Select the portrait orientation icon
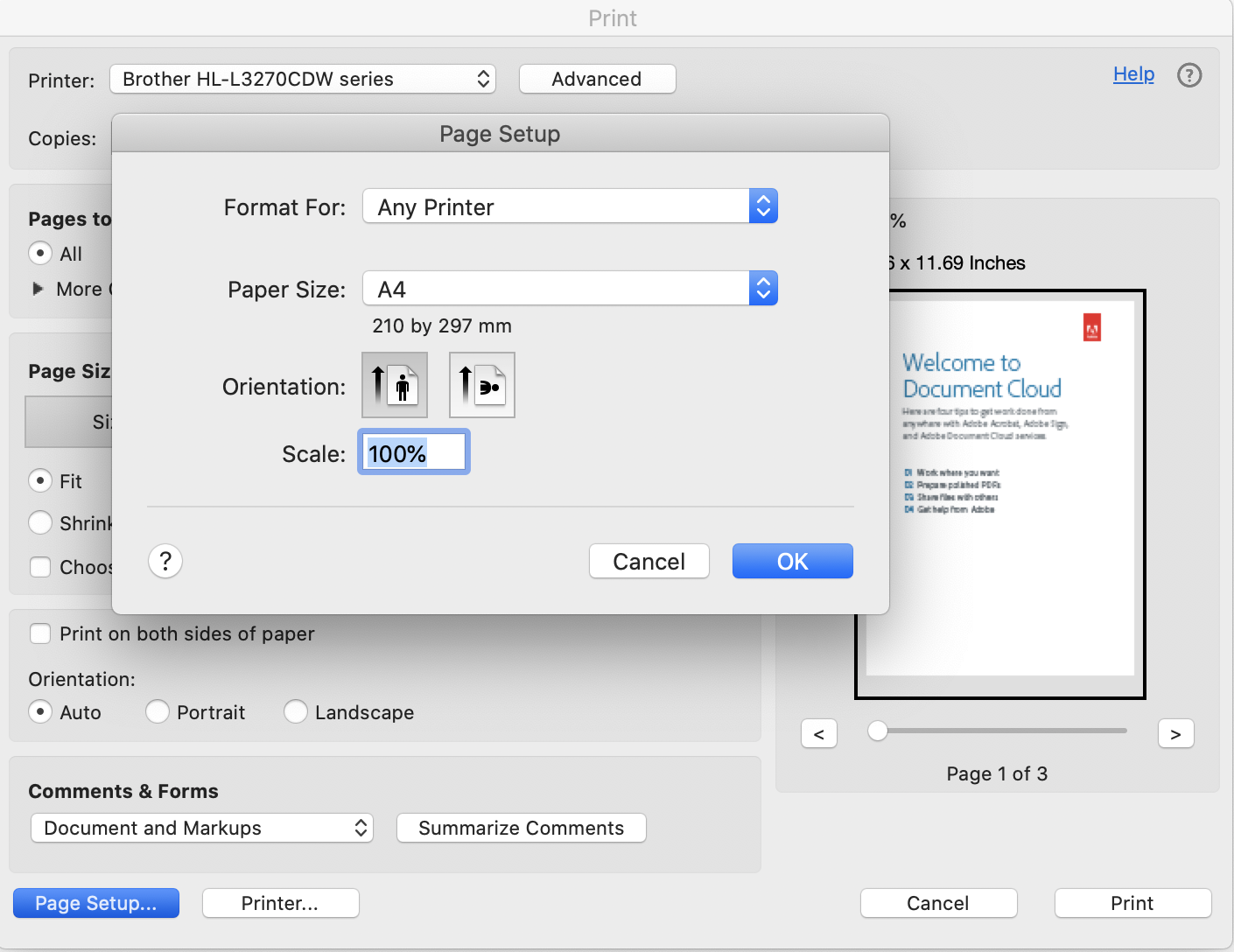 pos(394,385)
